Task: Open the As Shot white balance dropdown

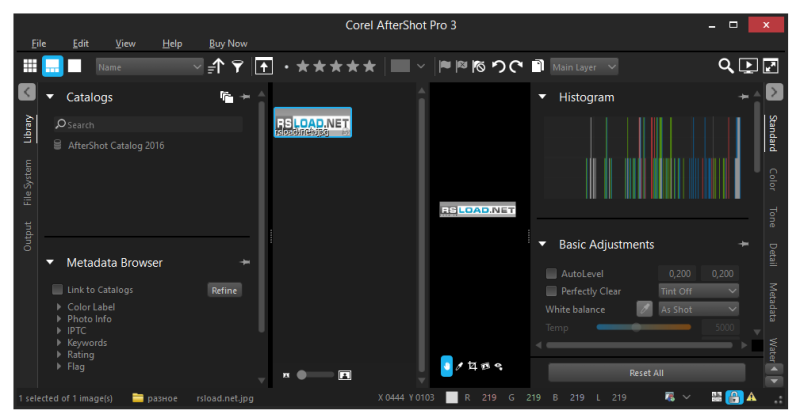Action: 698,309
